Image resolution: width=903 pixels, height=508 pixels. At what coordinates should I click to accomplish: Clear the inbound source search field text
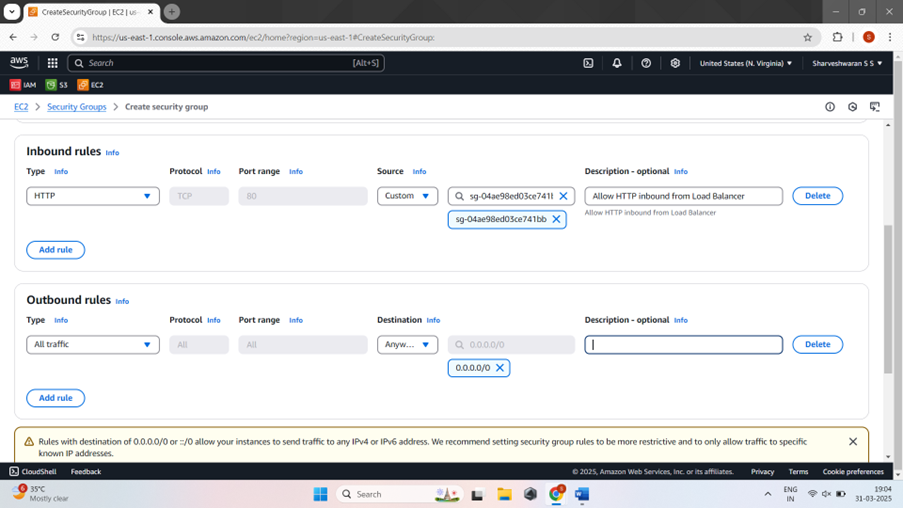pyautogui.click(x=563, y=196)
